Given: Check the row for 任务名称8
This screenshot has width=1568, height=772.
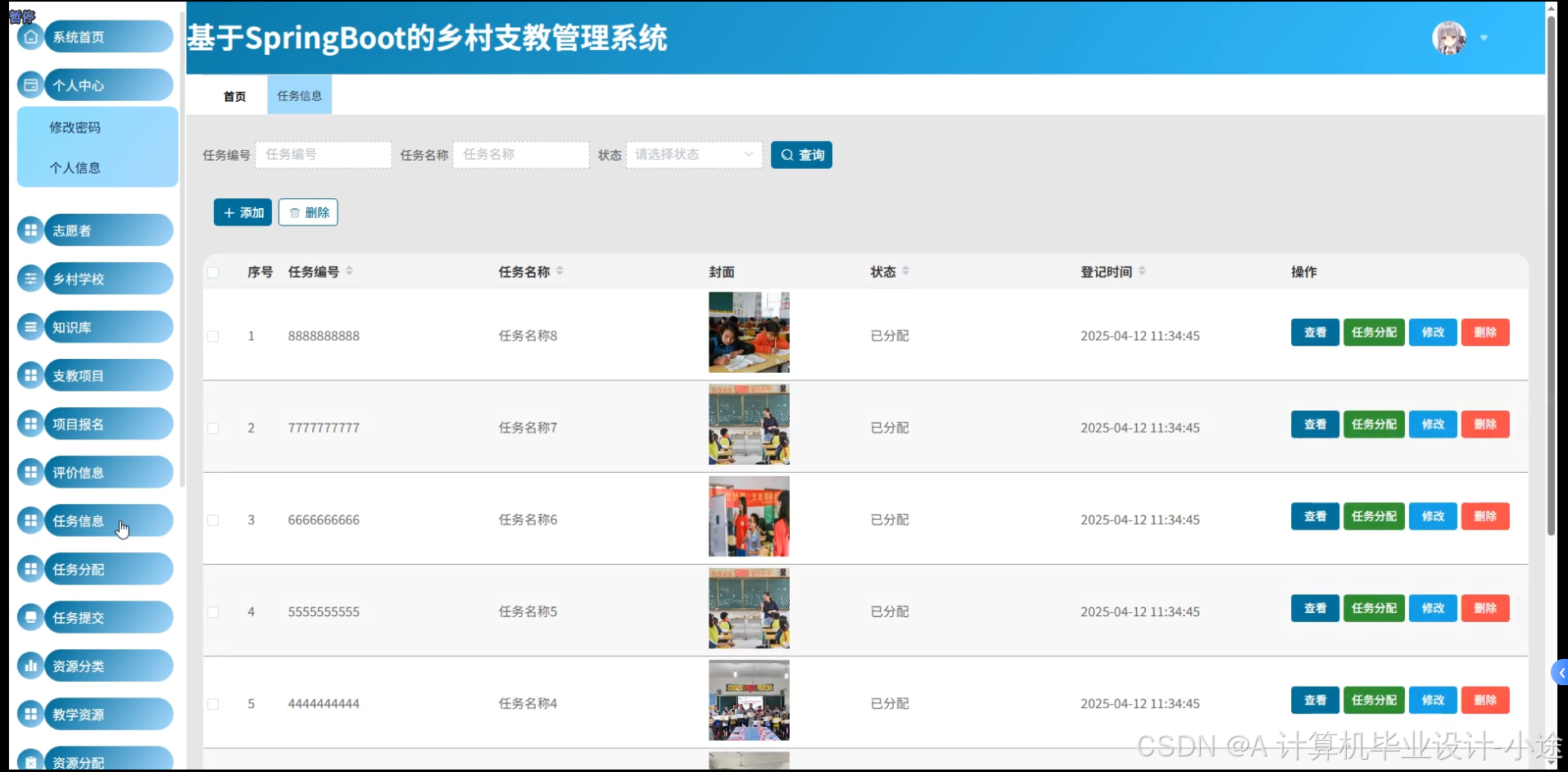Looking at the screenshot, I should point(213,336).
